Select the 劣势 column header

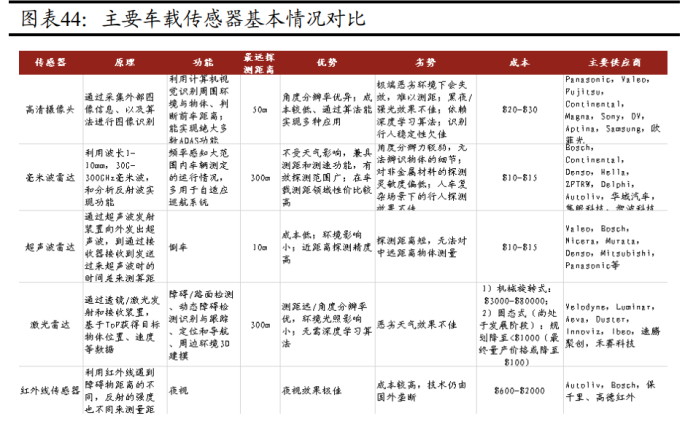coord(425,62)
